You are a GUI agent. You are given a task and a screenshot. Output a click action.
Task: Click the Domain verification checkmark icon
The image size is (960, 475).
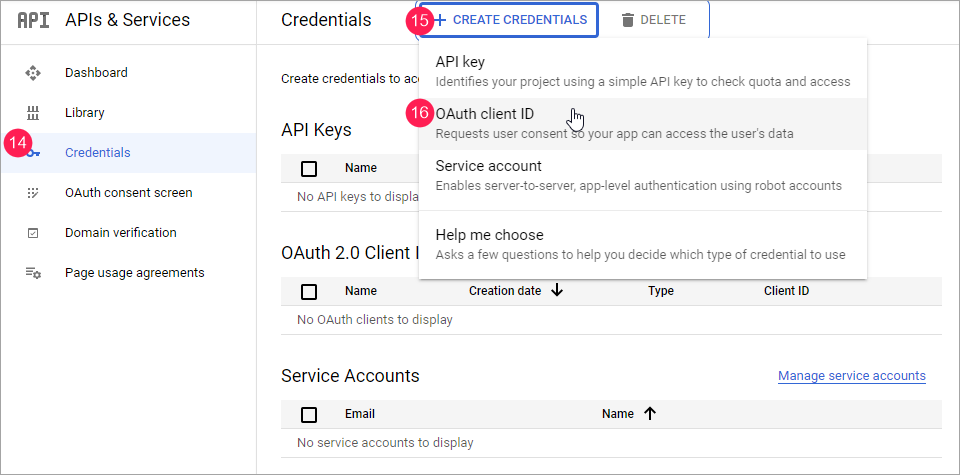(x=33, y=233)
